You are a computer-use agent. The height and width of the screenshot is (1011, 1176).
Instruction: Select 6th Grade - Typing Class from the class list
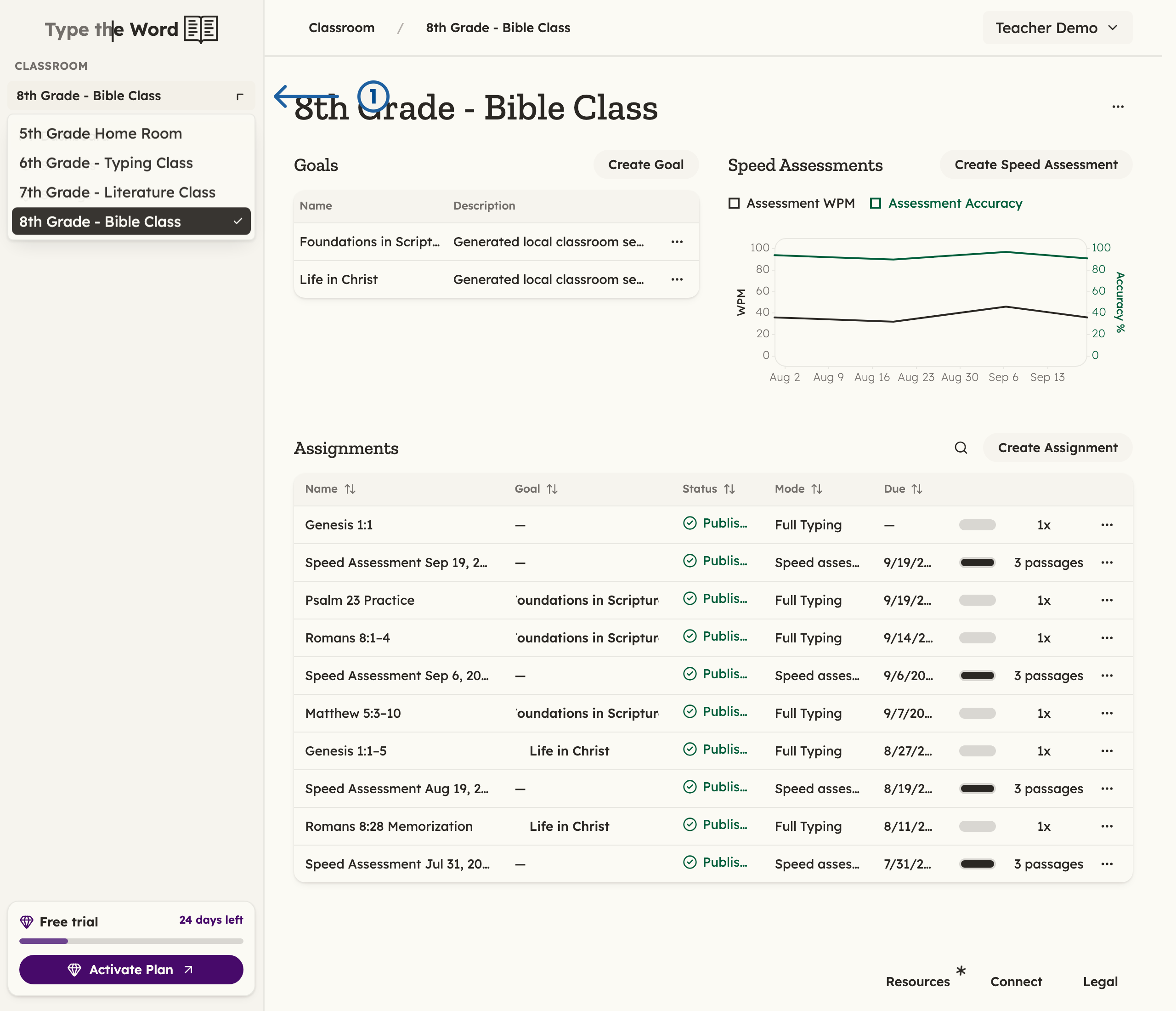(x=131, y=163)
